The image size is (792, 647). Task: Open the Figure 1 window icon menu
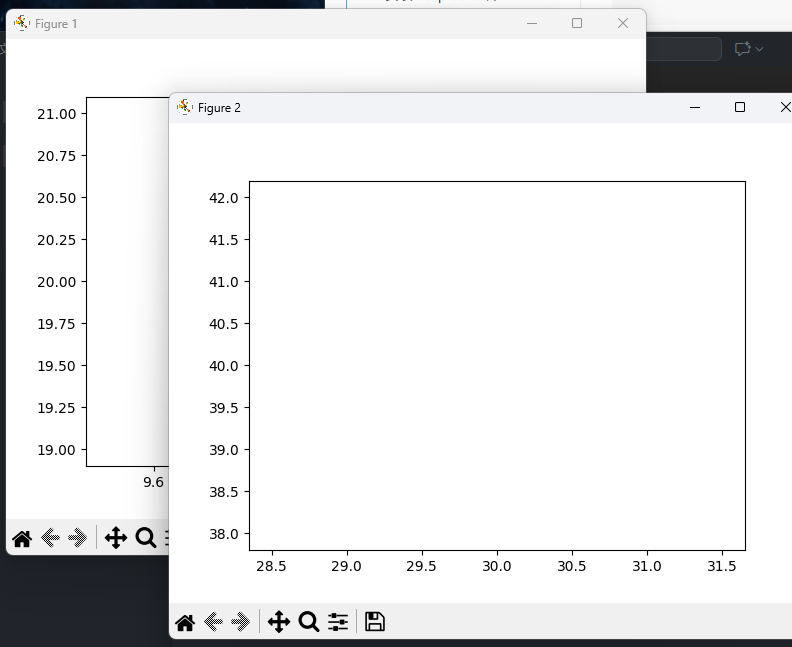pyautogui.click(x=22, y=23)
